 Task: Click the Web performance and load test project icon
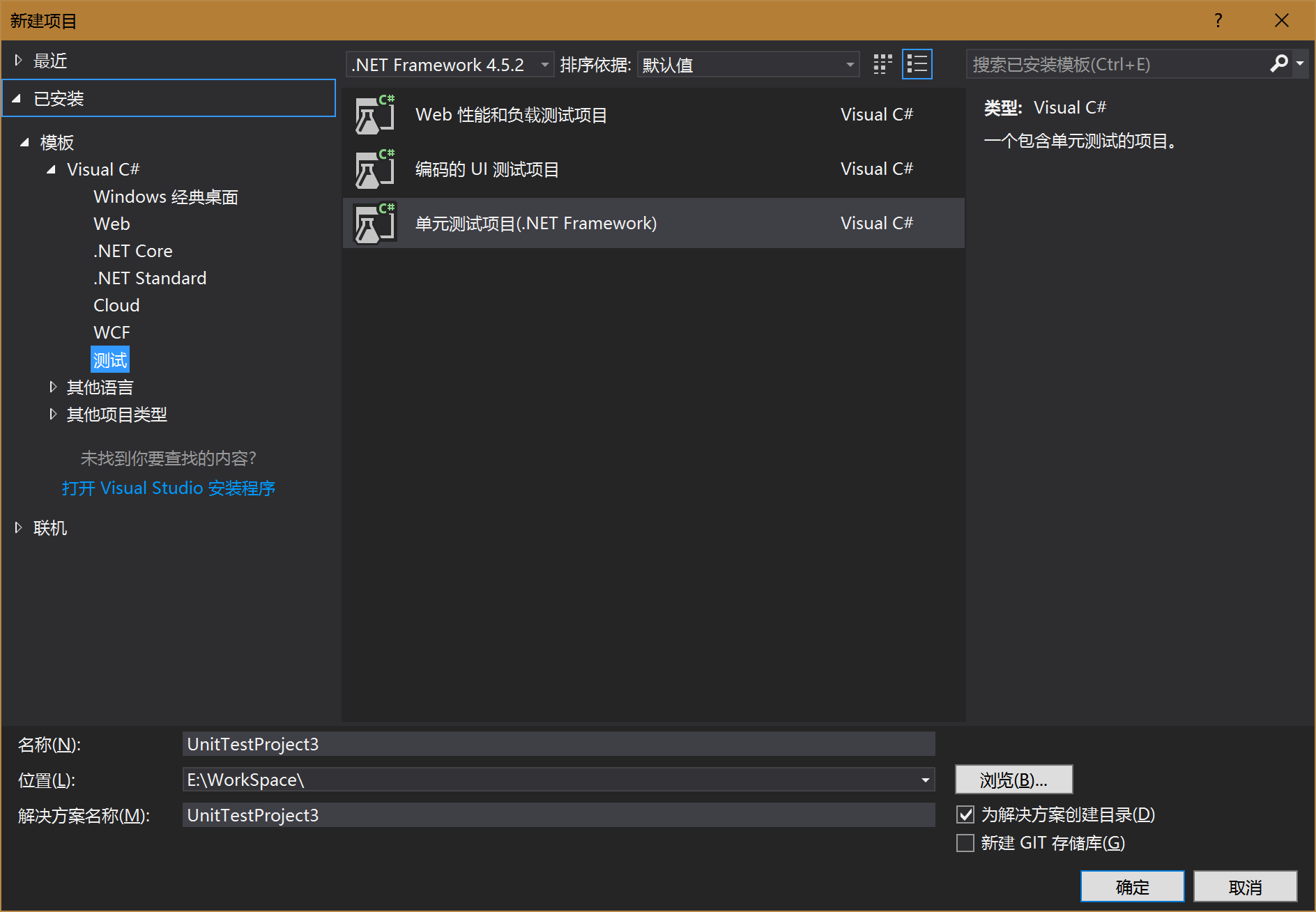(375, 115)
